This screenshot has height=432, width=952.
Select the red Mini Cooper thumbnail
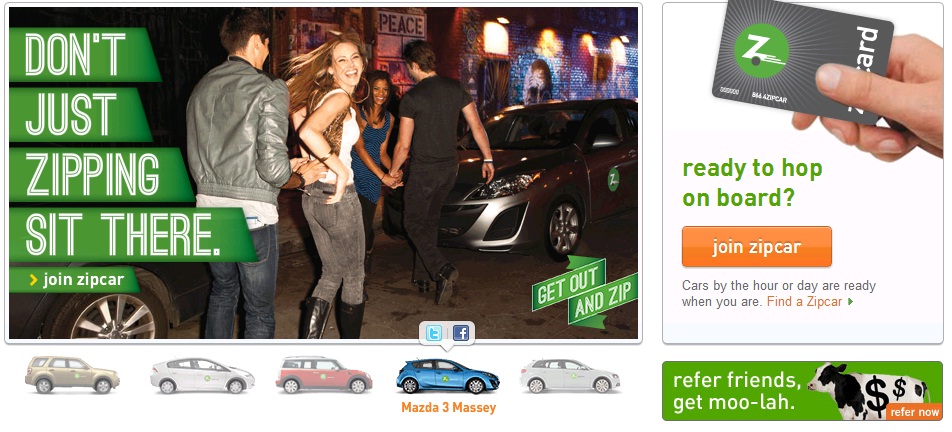(324, 375)
